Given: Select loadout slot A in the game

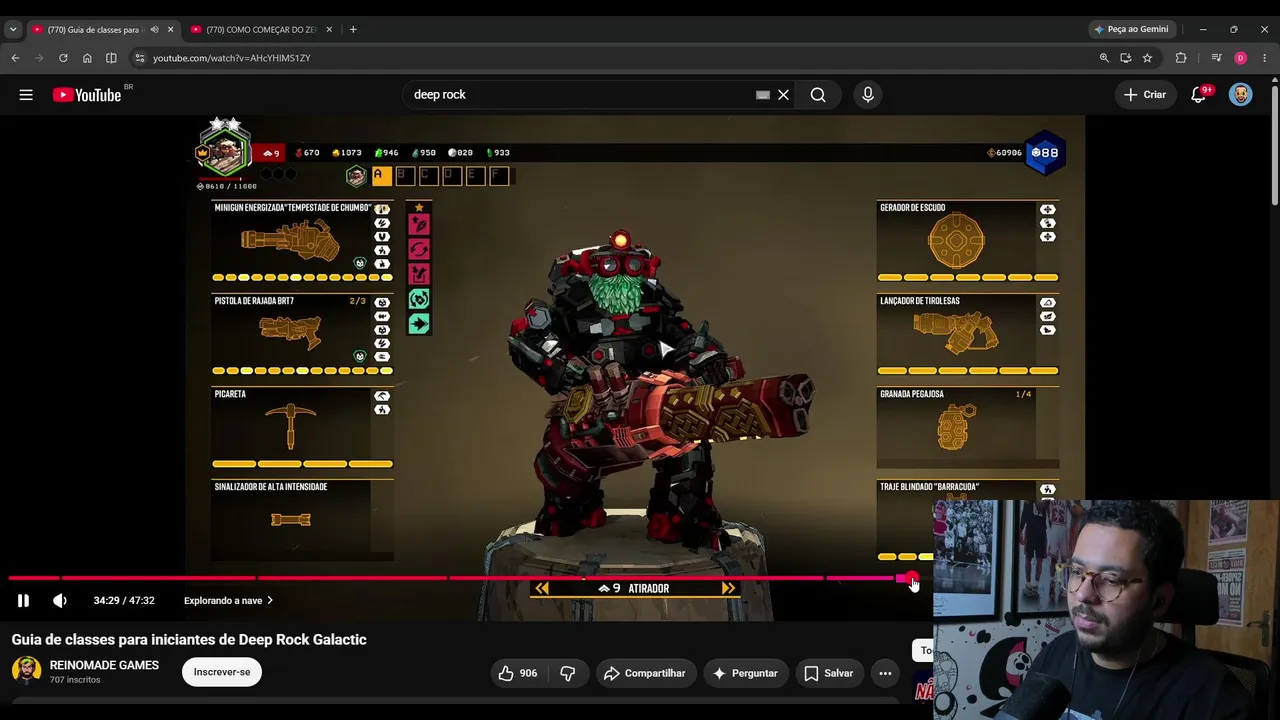Looking at the screenshot, I should (380, 176).
